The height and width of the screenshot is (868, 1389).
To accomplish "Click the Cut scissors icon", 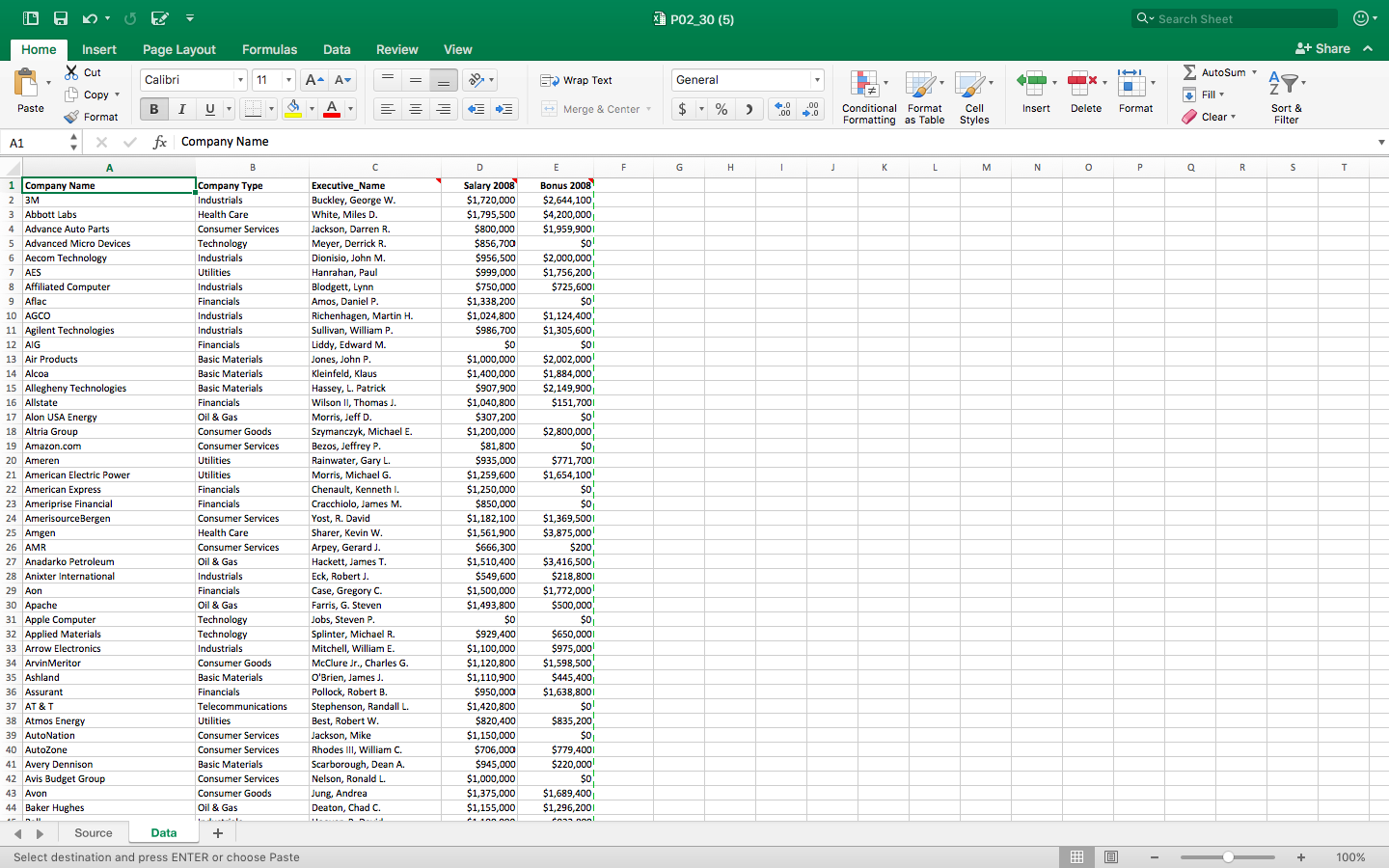I will 71,72.
